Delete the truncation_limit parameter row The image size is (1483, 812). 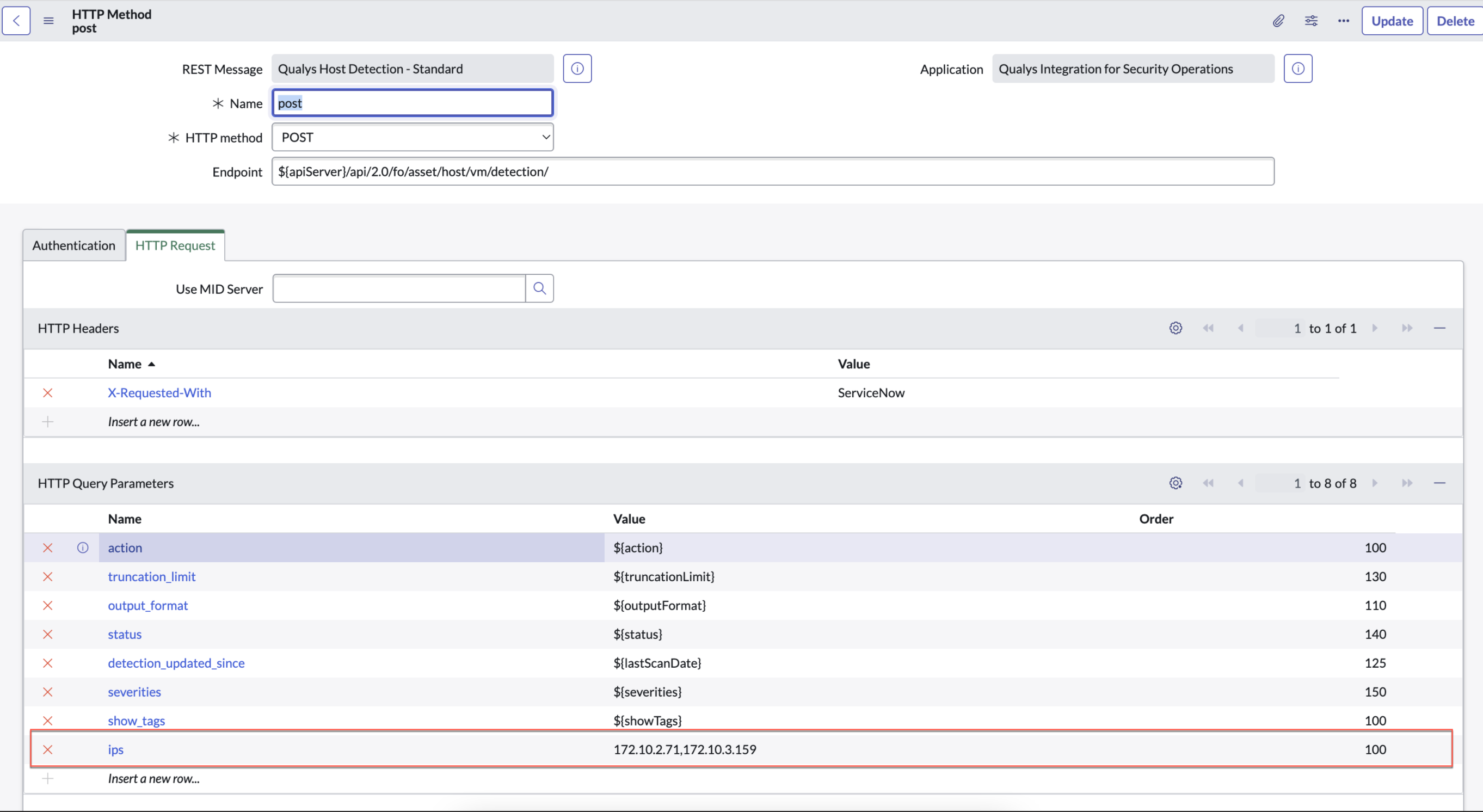(x=48, y=576)
